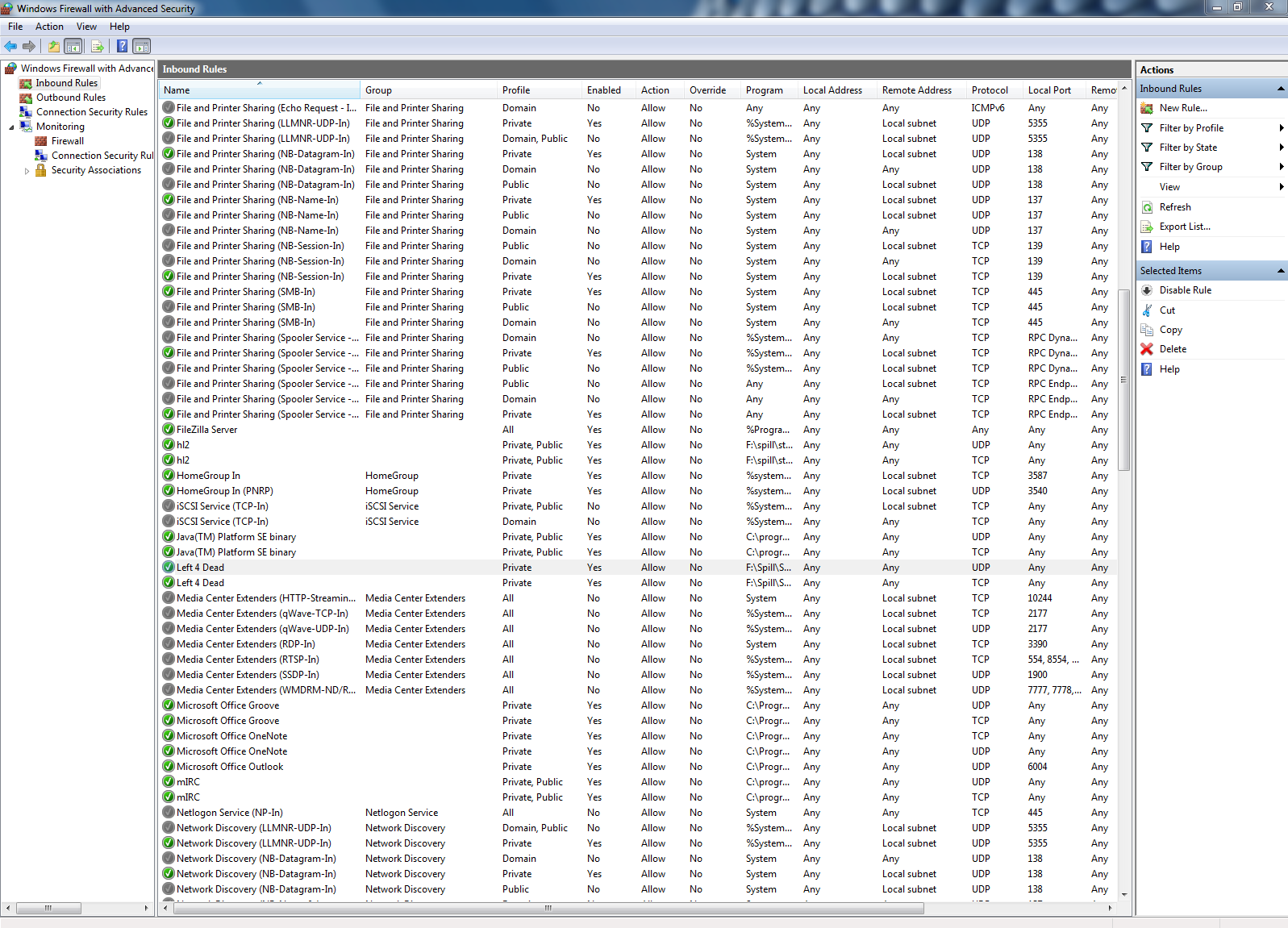
Task: Select the Microsoft Office Outlook rule
Action: (x=230, y=767)
